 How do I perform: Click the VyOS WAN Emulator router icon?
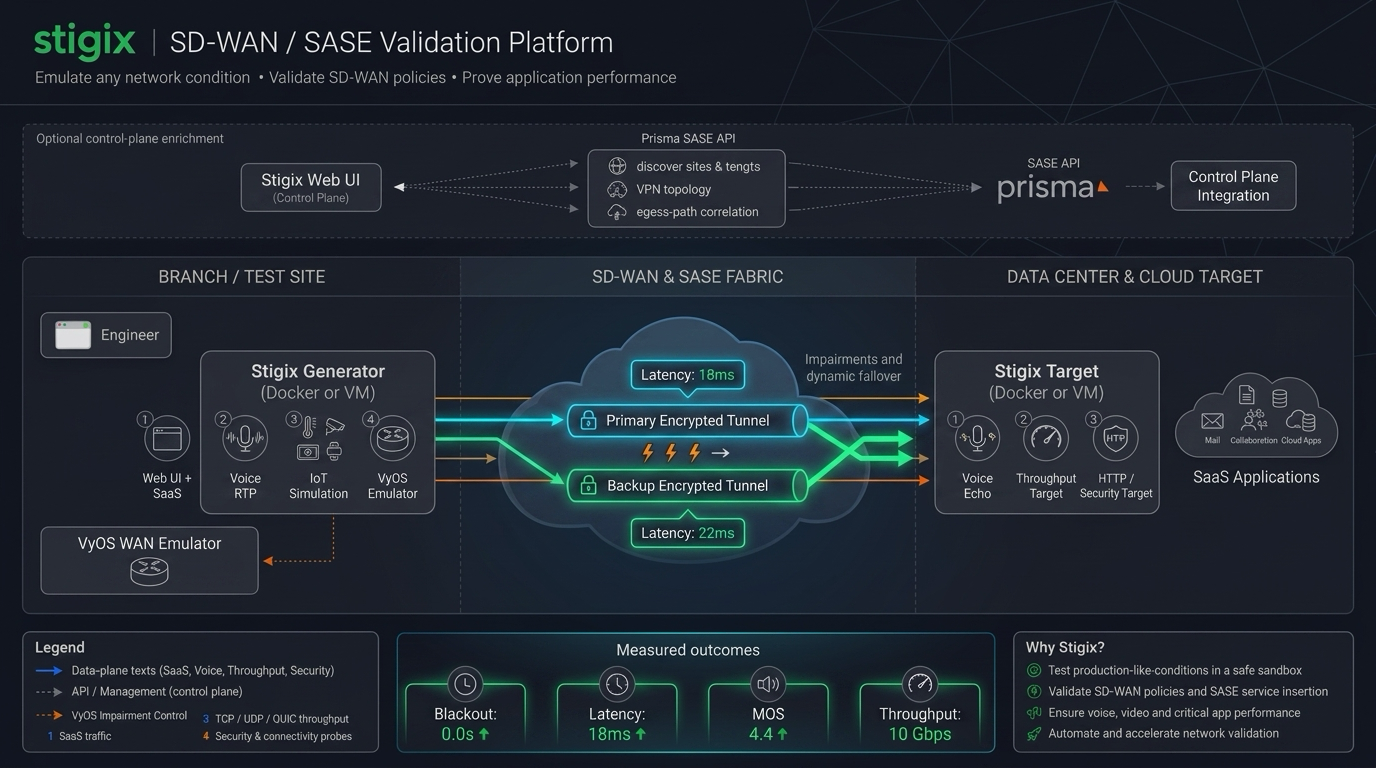[x=149, y=571]
